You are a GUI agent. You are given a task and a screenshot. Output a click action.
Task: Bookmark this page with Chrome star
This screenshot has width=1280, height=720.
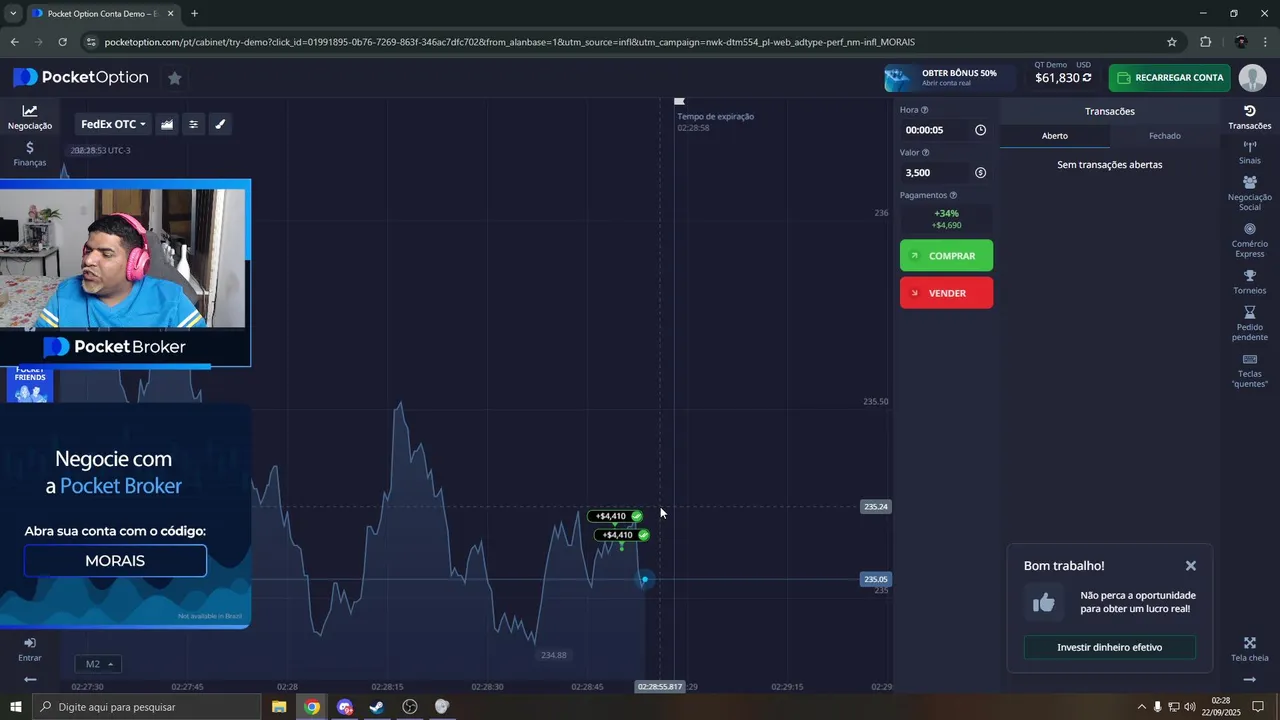point(1172,42)
